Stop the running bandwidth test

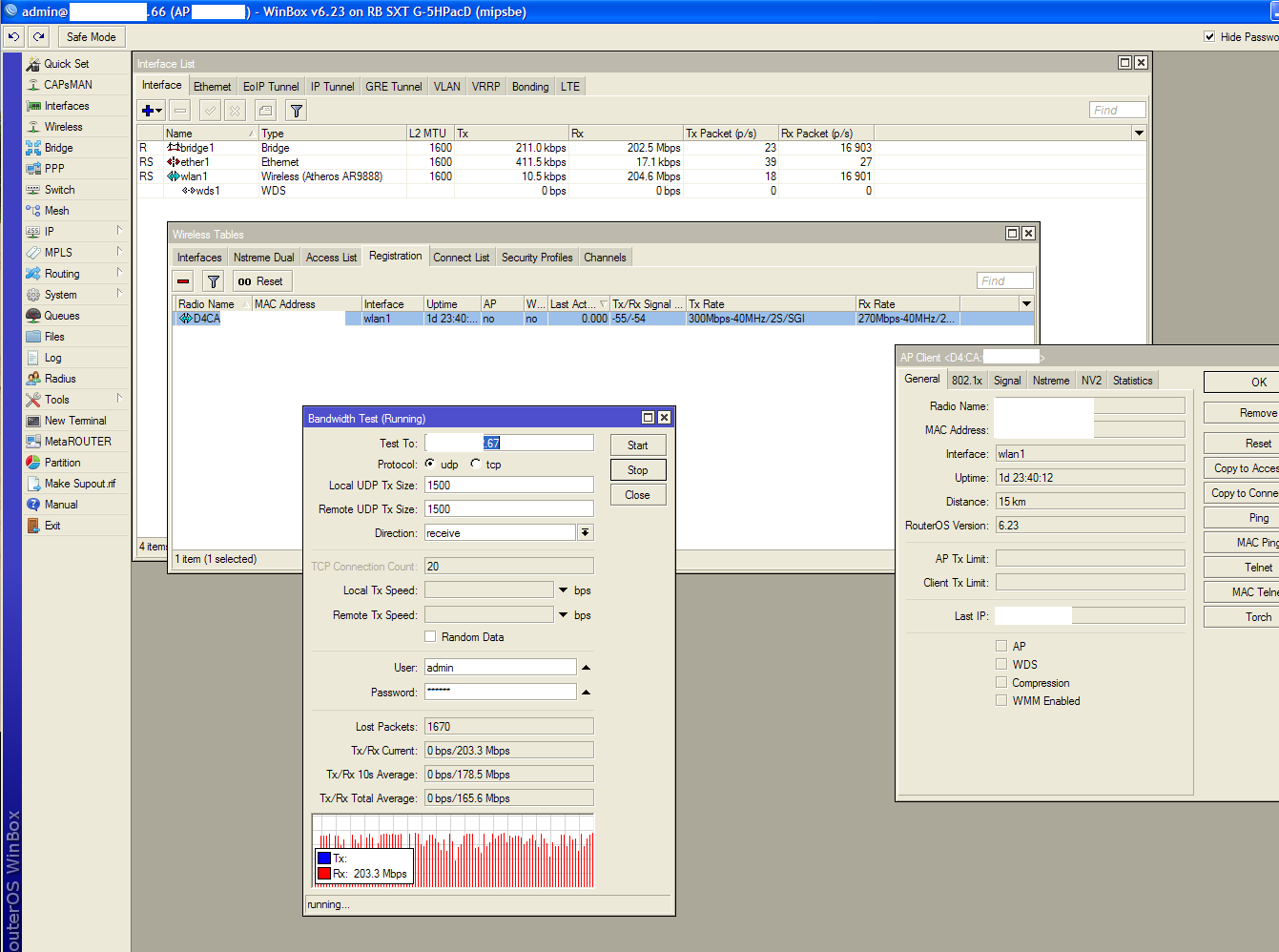(x=638, y=470)
